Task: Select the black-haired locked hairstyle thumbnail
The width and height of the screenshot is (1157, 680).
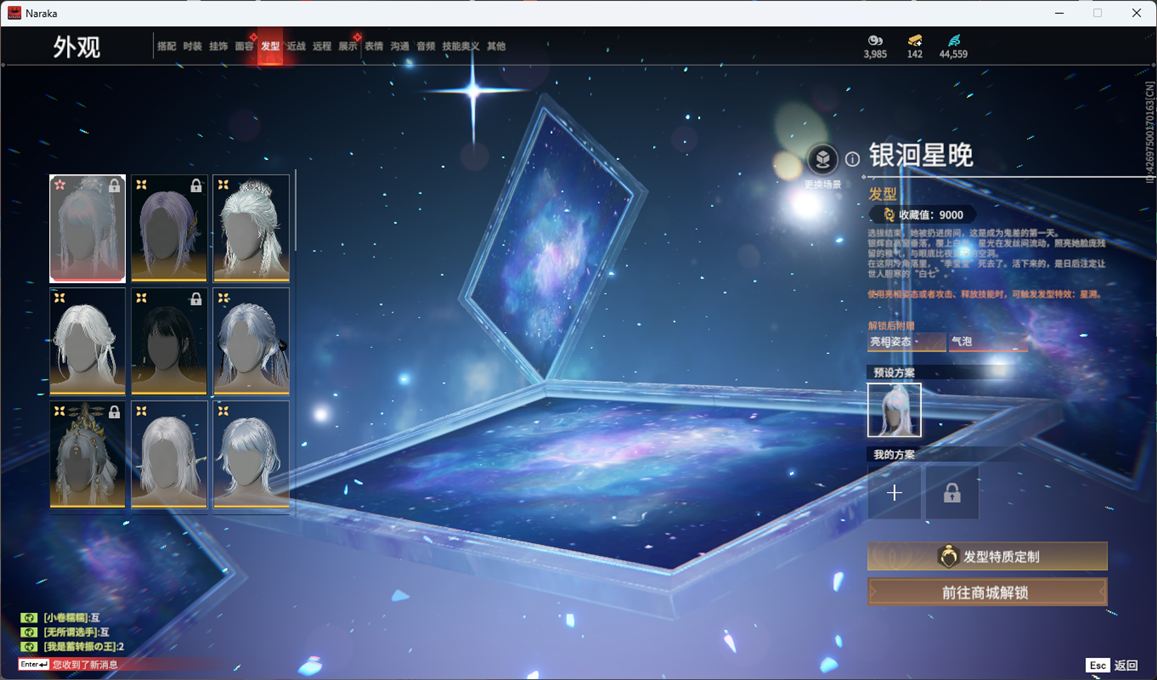Action: pos(169,341)
